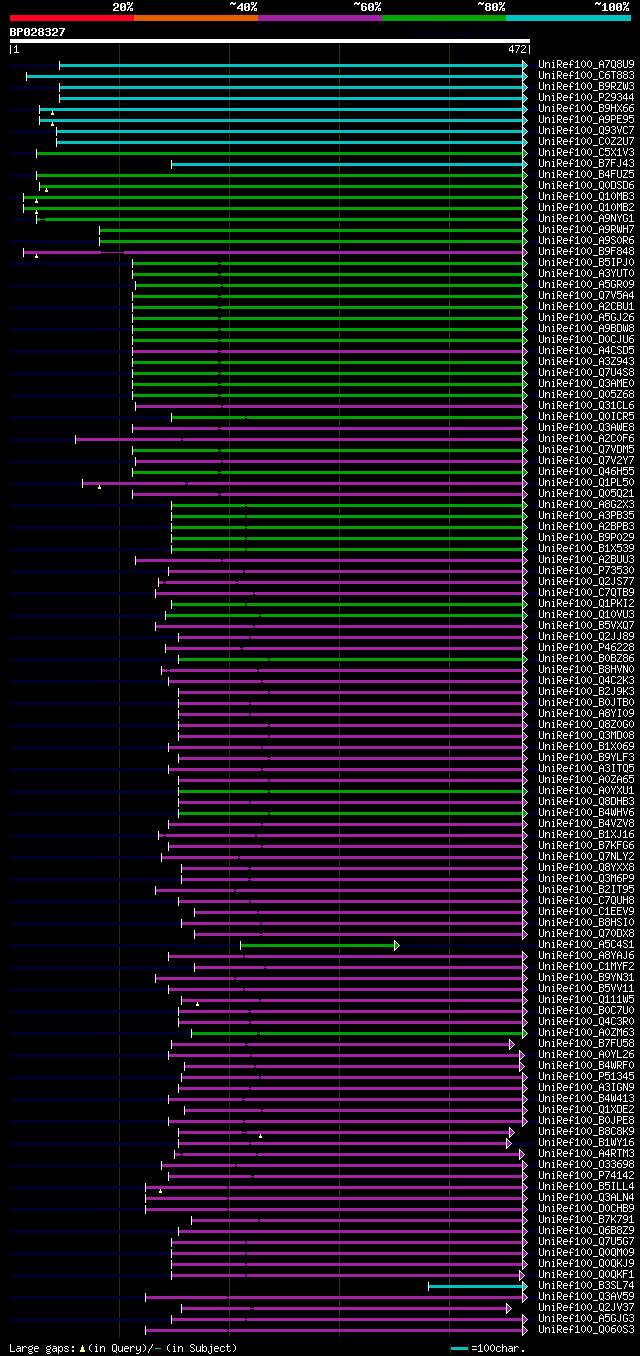Select the UniRef100_B7FU58 label
This screenshot has width=640, height=1356.
coord(586,1043)
